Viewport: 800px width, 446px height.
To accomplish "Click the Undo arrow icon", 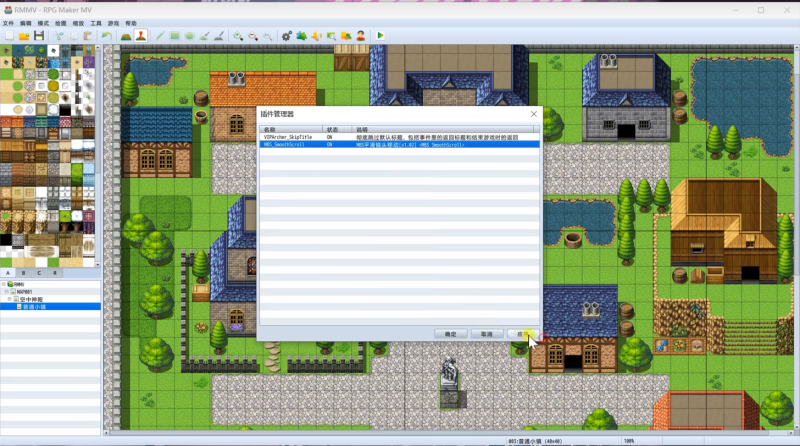I will click(x=107, y=36).
